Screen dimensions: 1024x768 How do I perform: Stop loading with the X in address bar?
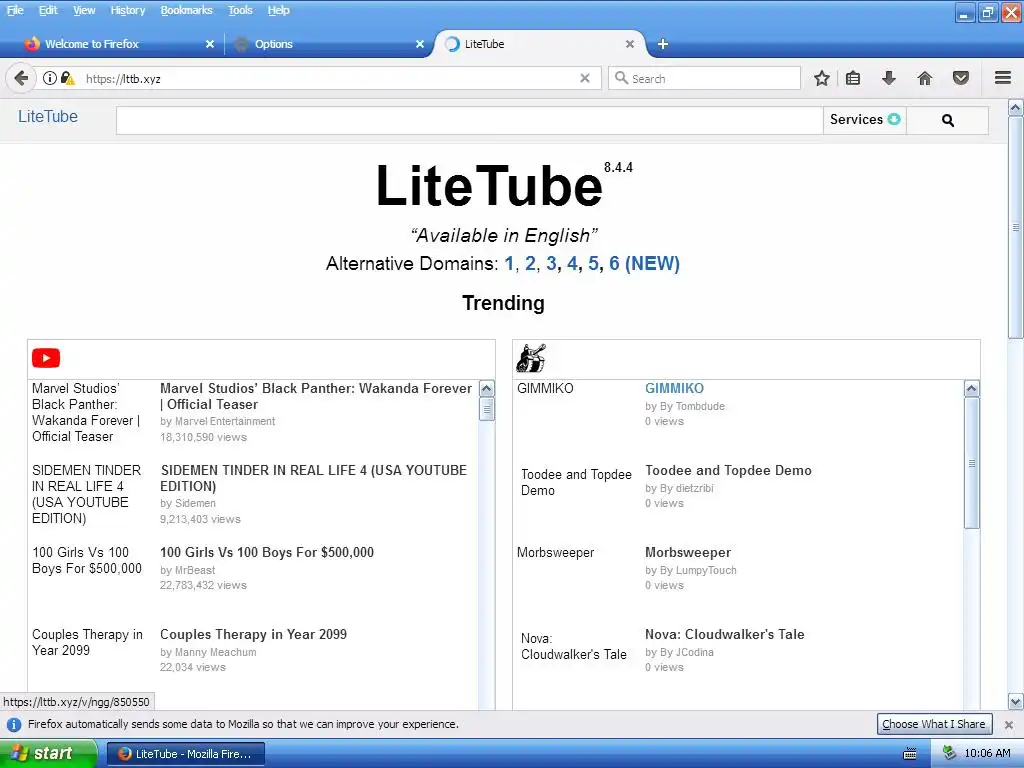coord(584,78)
